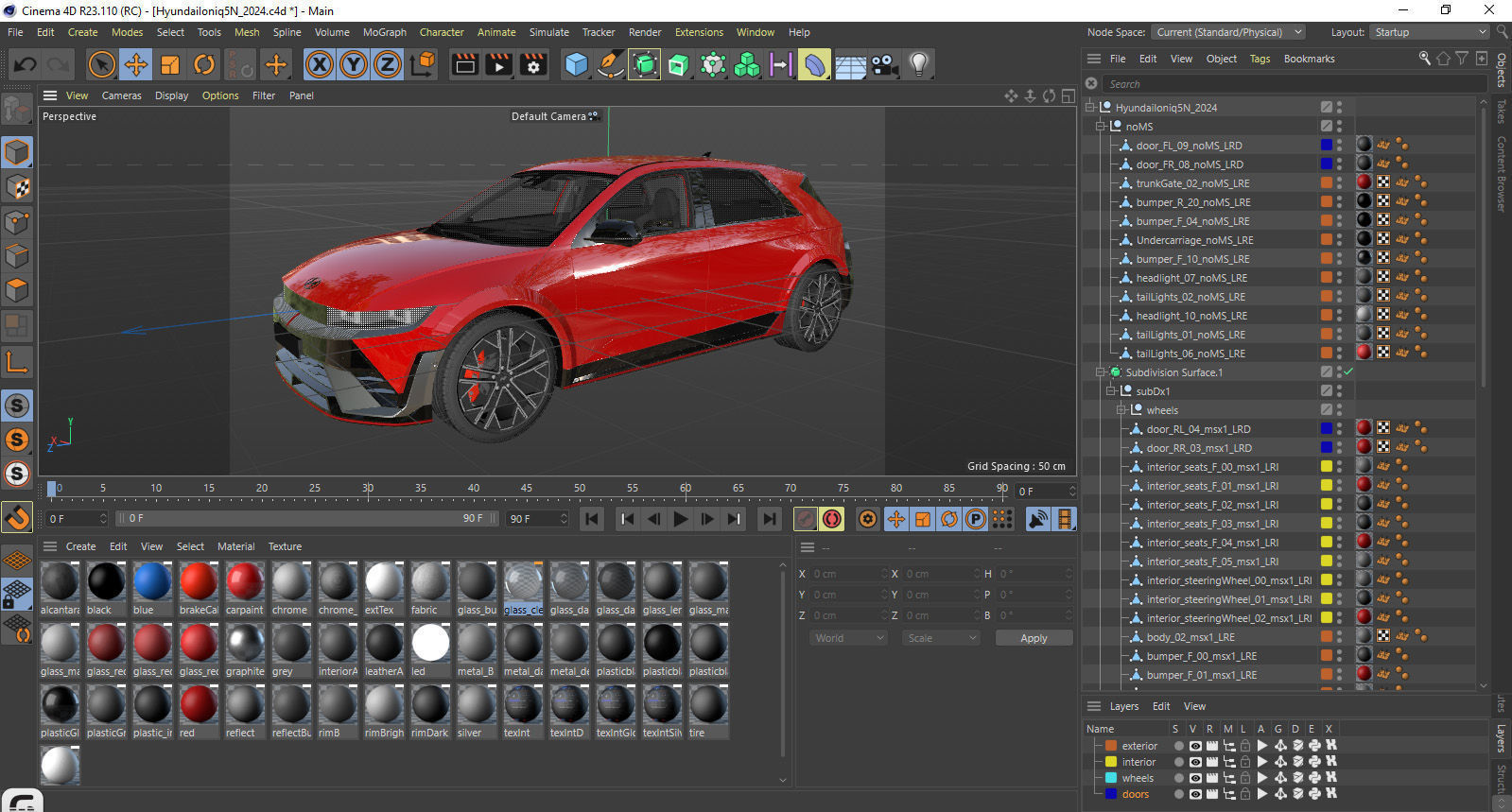Viewport: 1512px width, 812px height.
Task: Select body_02_msx1_LRE object row
Action: [1190, 637]
